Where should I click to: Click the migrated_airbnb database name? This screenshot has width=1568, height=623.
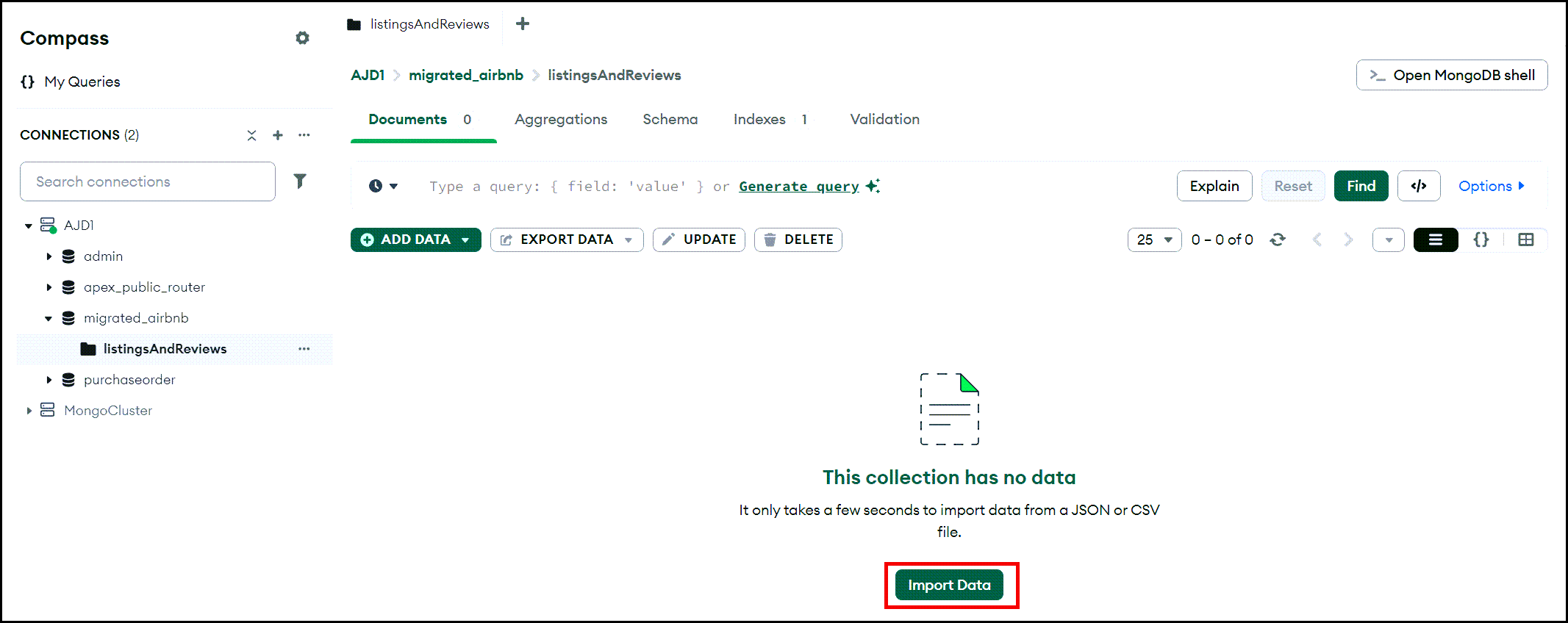pyautogui.click(x=136, y=318)
